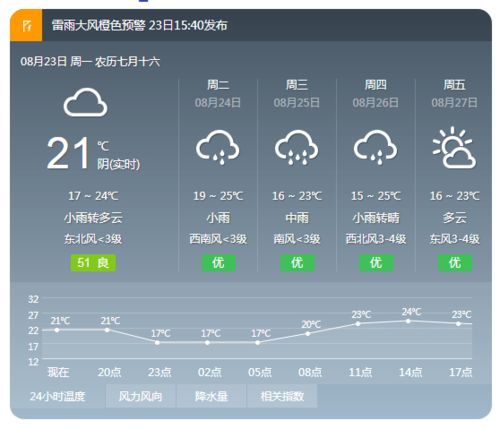This screenshot has height=429, width=500.
Task: Click the 周三 moderate rain cloud icon
Action: point(297,147)
